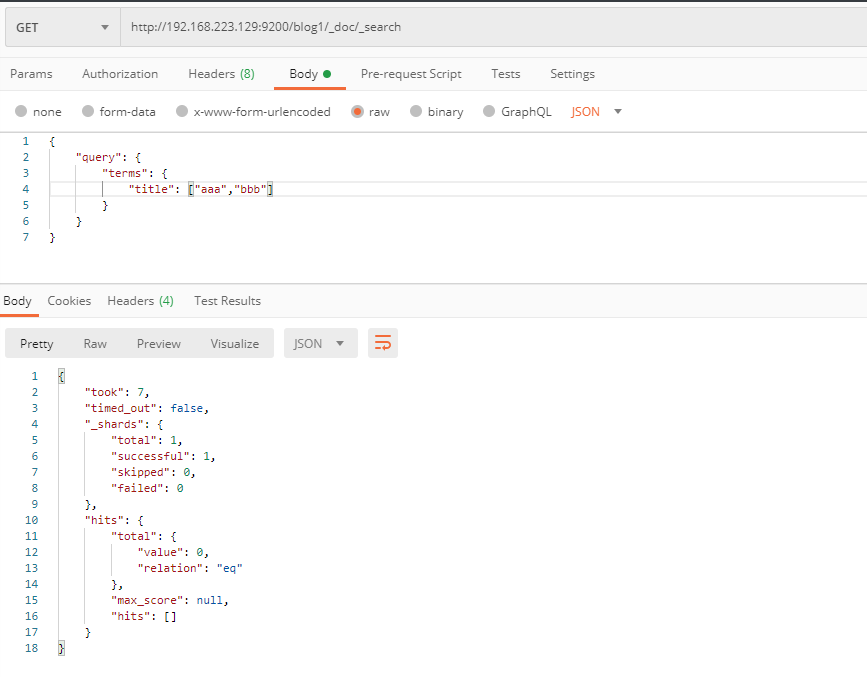Click request editor line number 7
The width and height of the screenshot is (867, 677).
point(25,237)
